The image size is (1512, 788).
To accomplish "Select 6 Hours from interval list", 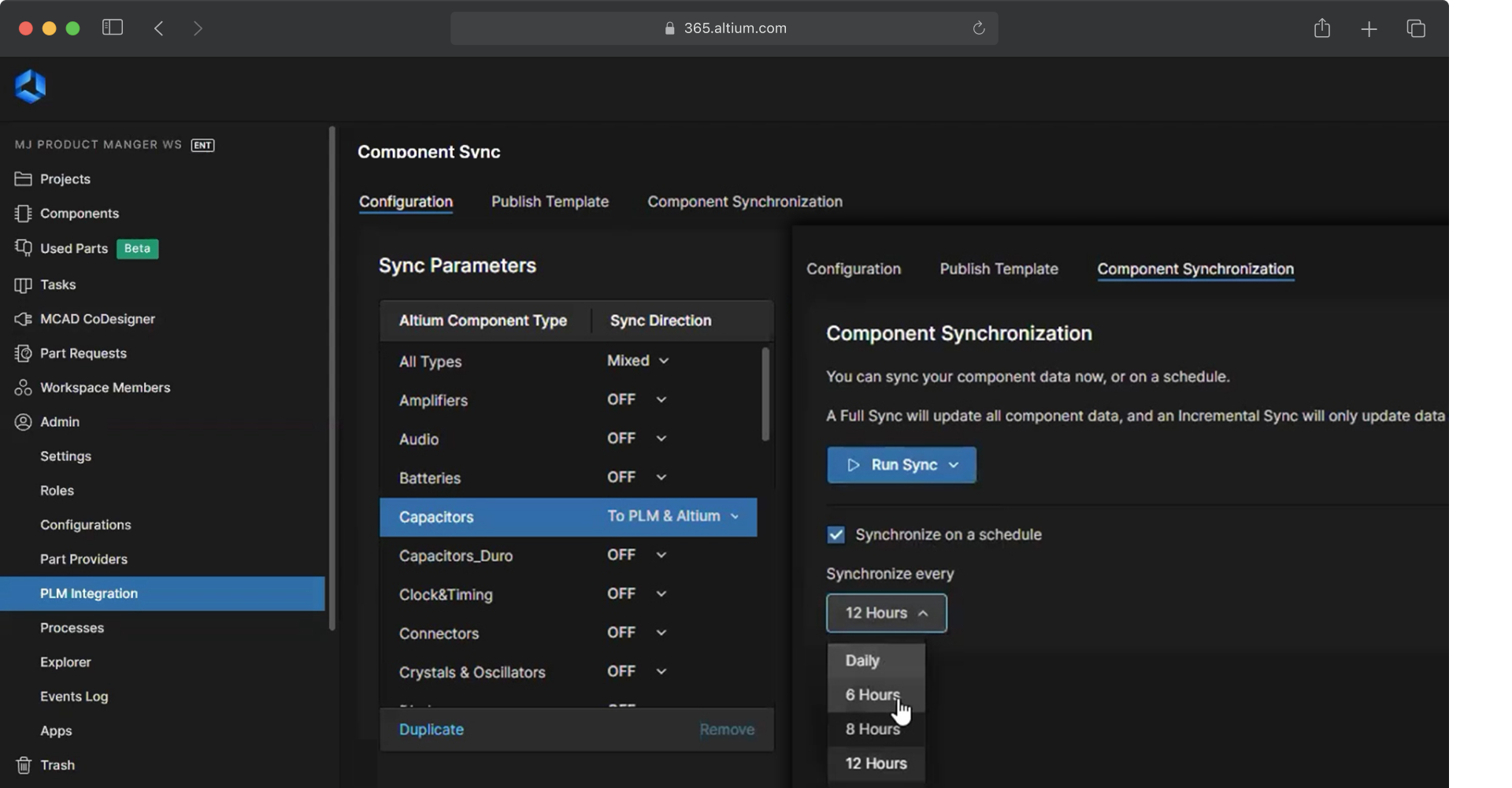I will (872, 695).
